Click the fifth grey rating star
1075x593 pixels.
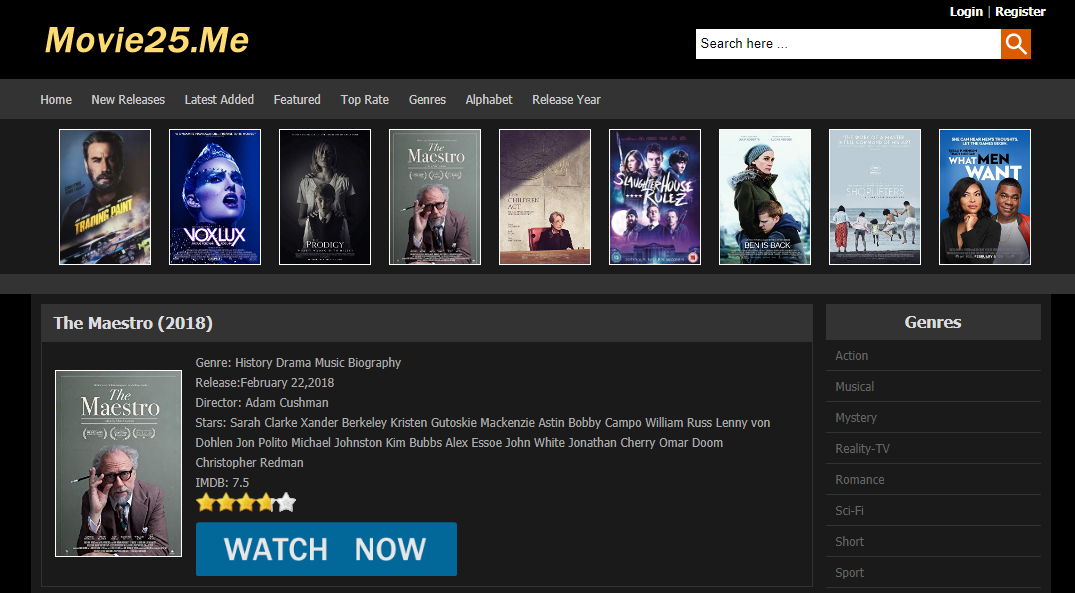click(x=286, y=503)
